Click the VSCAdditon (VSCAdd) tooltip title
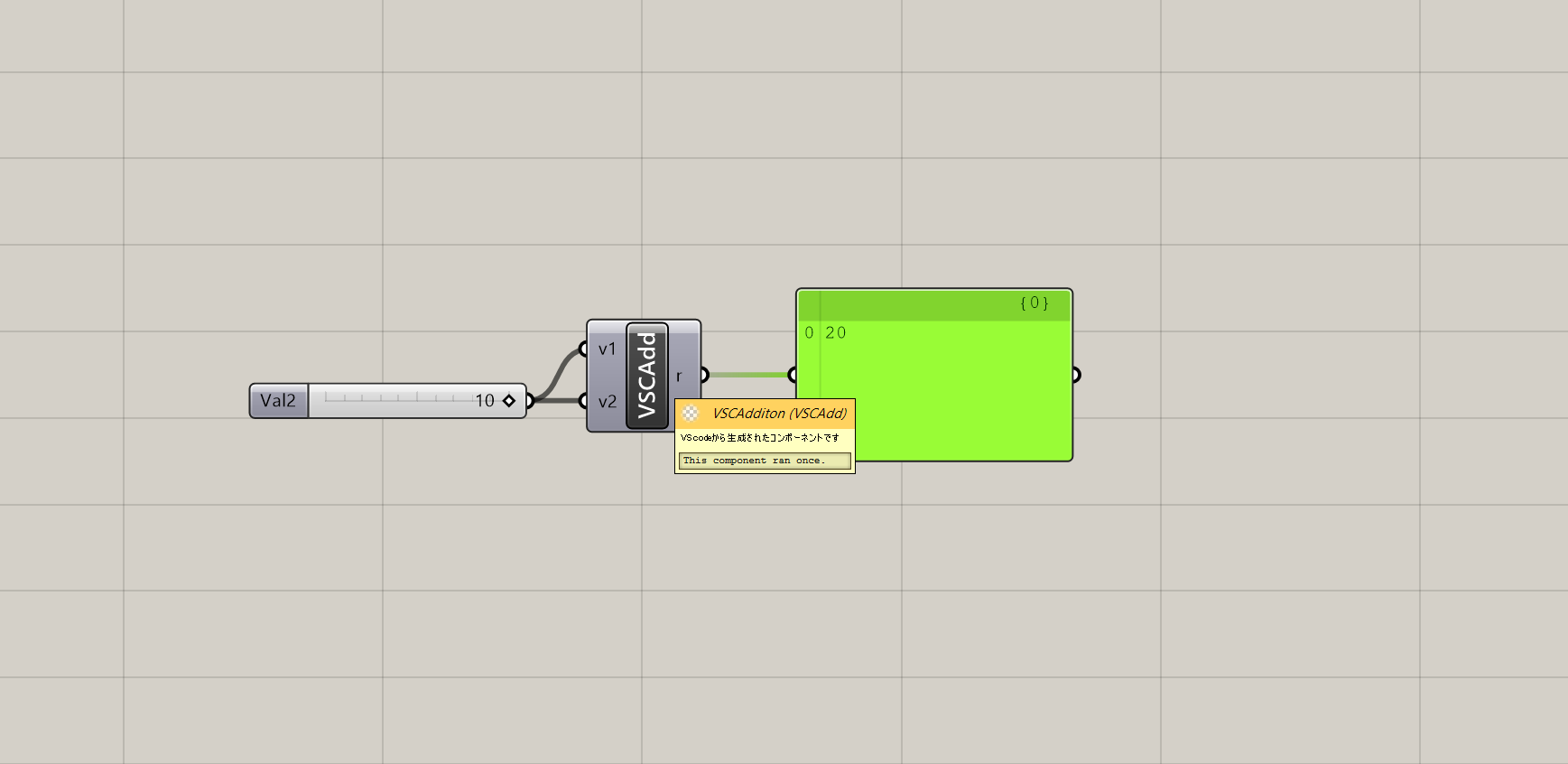The height and width of the screenshot is (764, 1568). point(779,414)
